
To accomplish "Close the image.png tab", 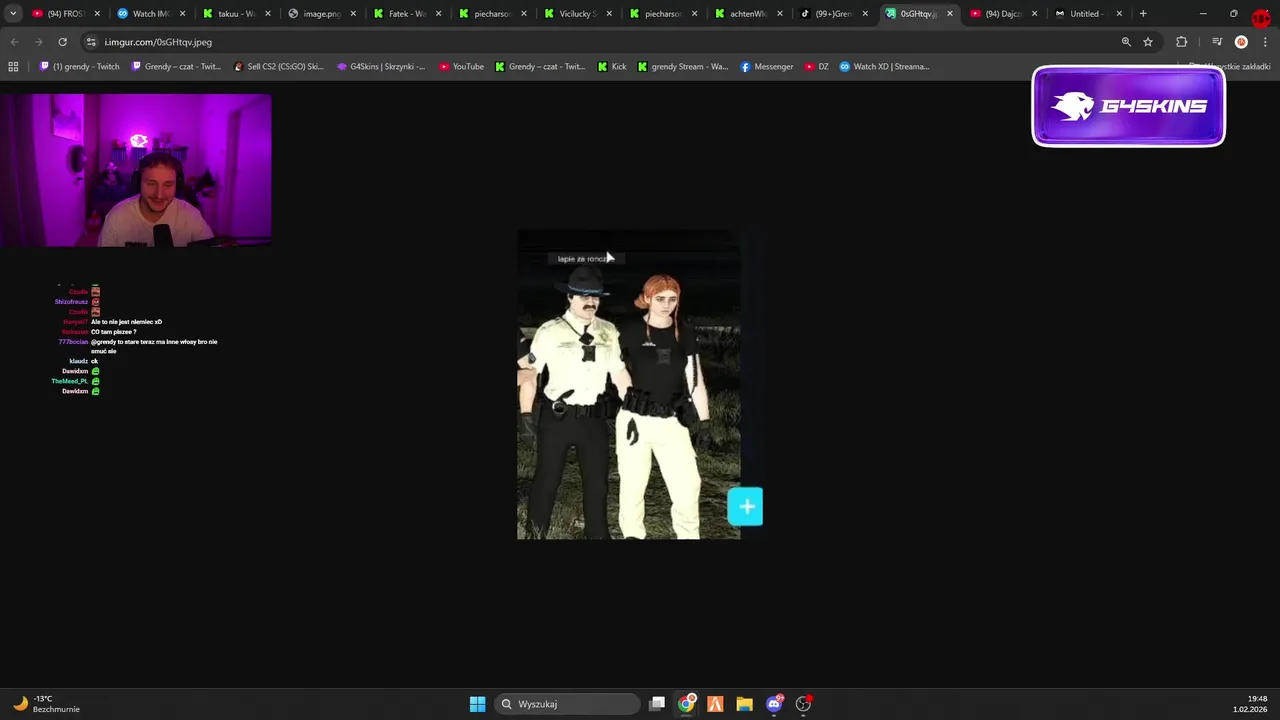I will [x=353, y=14].
